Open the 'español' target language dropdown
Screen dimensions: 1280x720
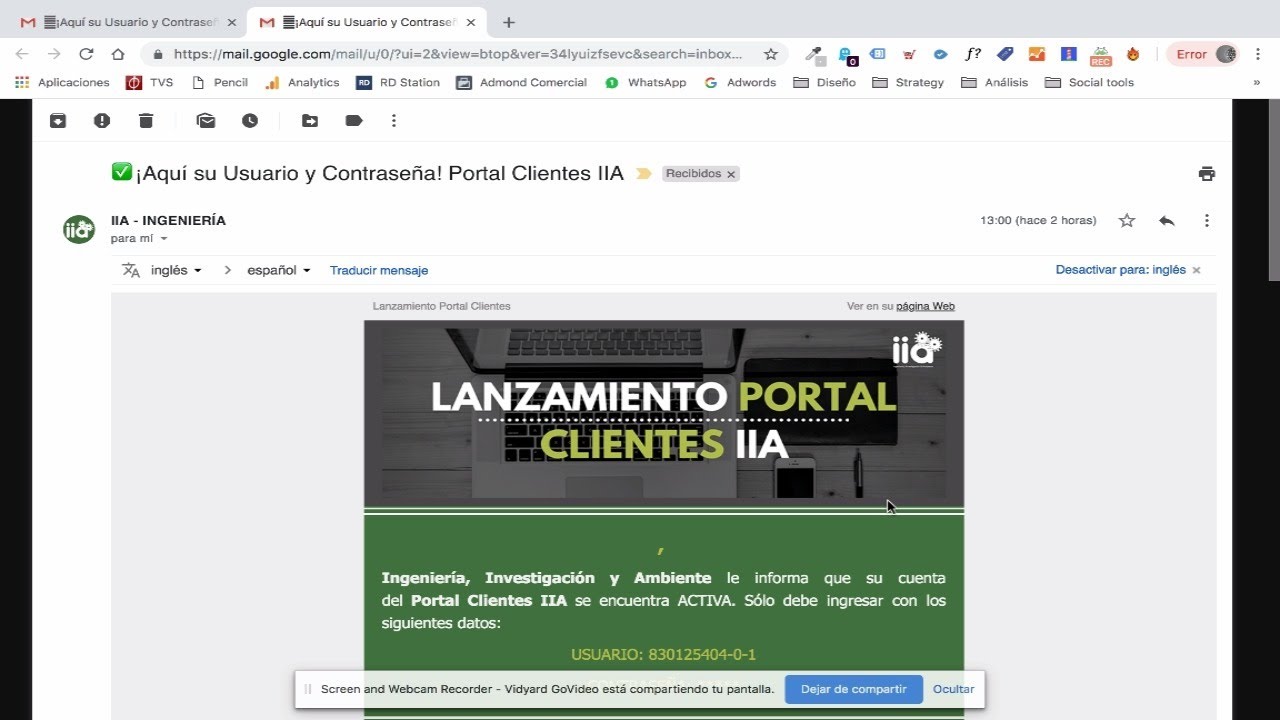279,270
